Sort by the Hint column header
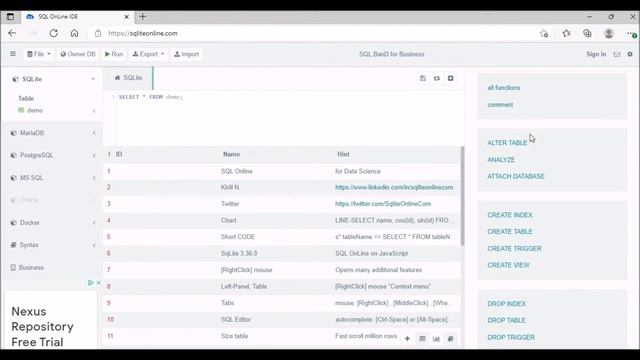The width and height of the screenshot is (640, 360). pyautogui.click(x=343, y=154)
